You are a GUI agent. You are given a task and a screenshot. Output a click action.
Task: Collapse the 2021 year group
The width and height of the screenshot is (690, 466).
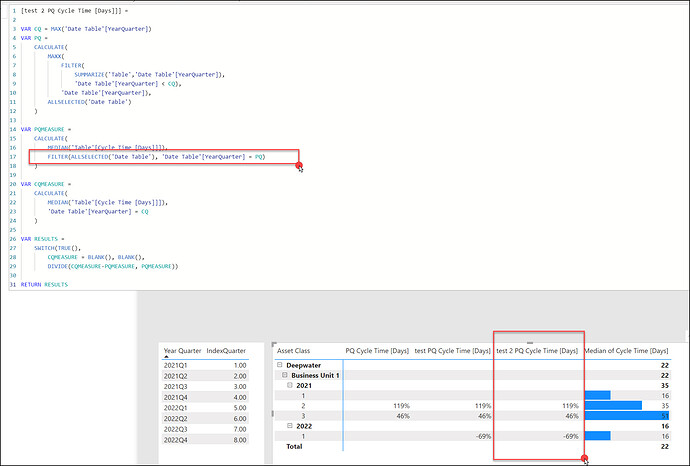pyautogui.click(x=290, y=385)
